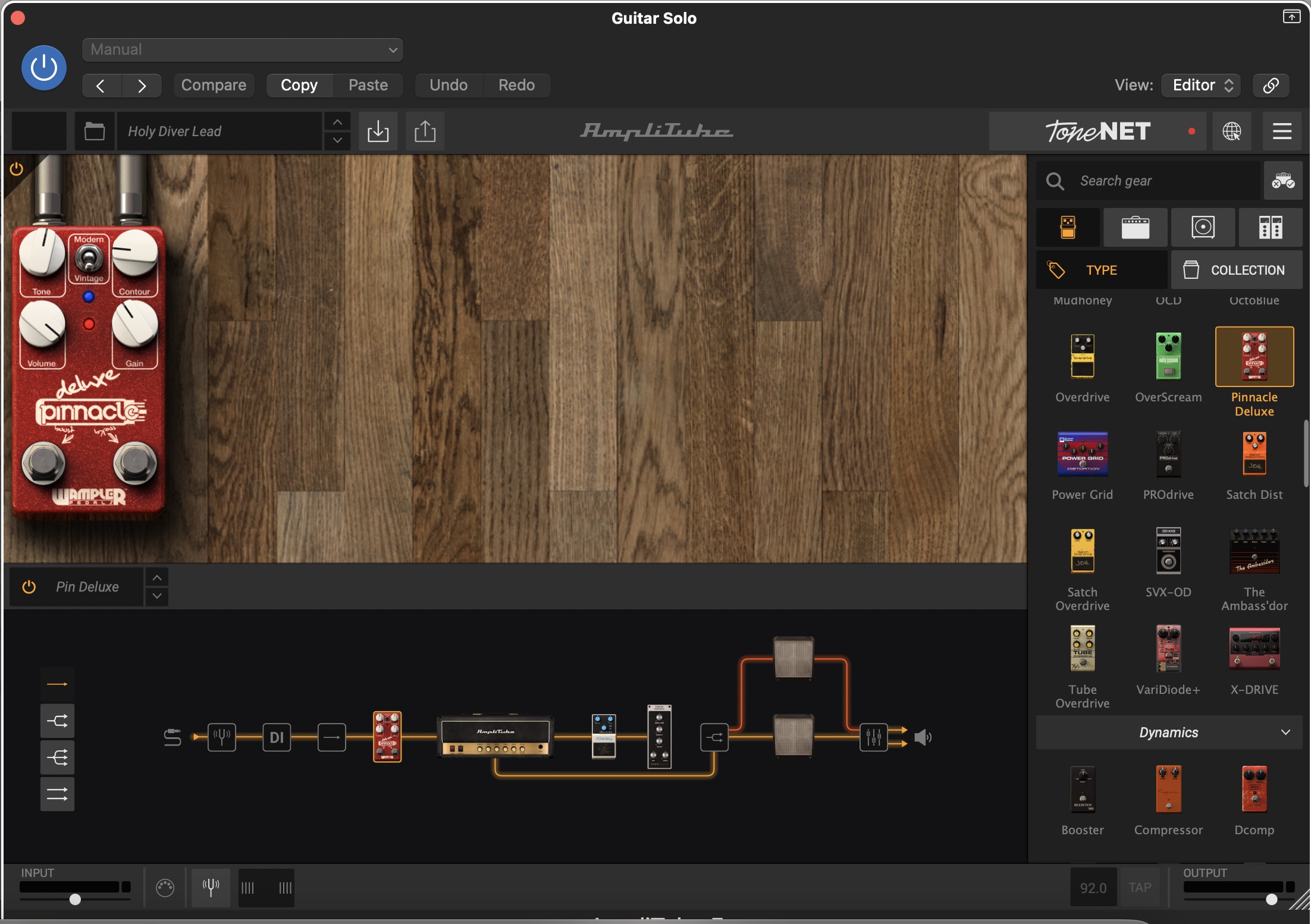
Task: Click the TAP tempo button
Action: point(1140,887)
